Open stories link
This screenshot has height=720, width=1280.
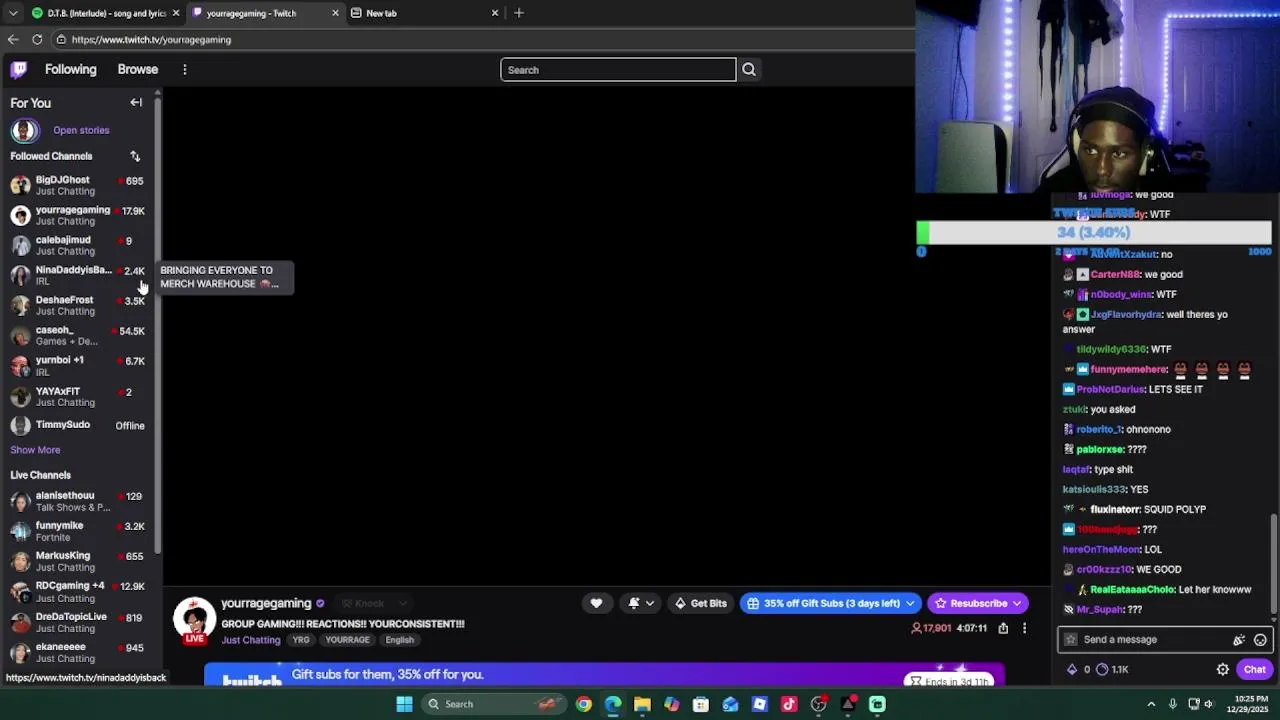[81, 130]
